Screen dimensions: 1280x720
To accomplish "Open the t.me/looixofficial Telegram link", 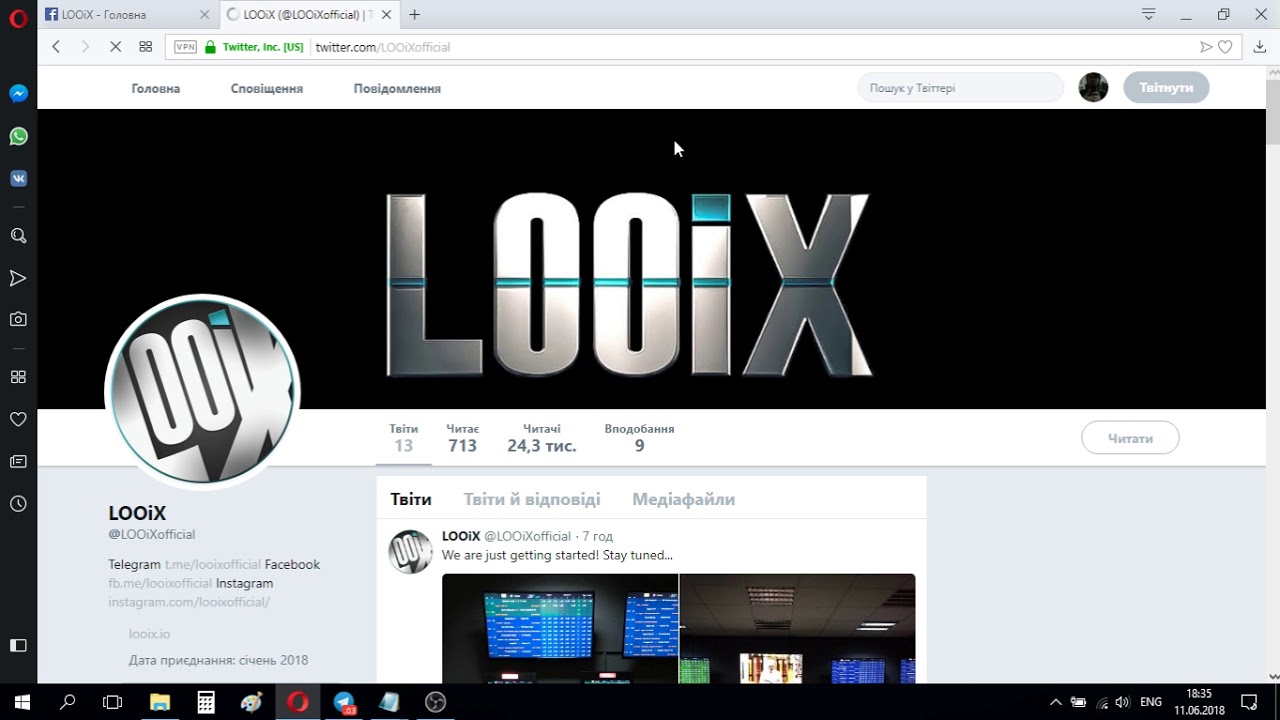I will coord(213,564).
